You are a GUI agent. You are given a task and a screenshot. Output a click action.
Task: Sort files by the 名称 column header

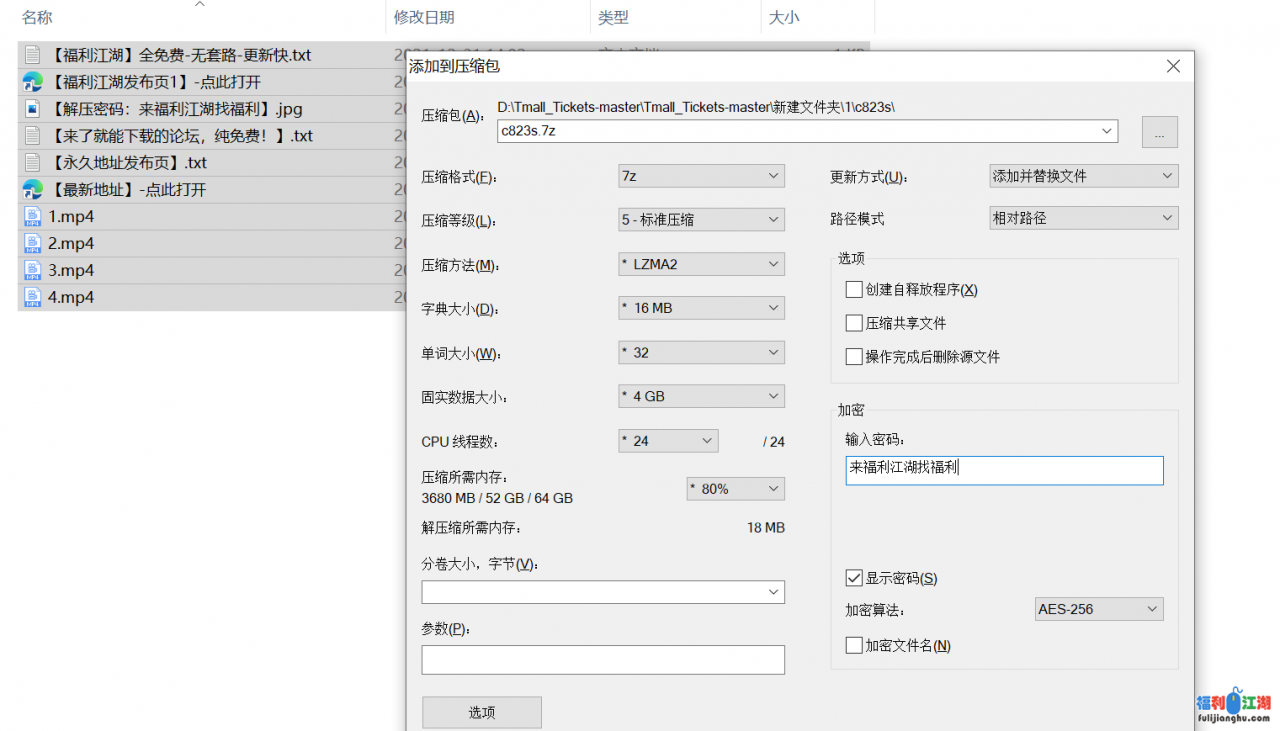pos(35,17)
